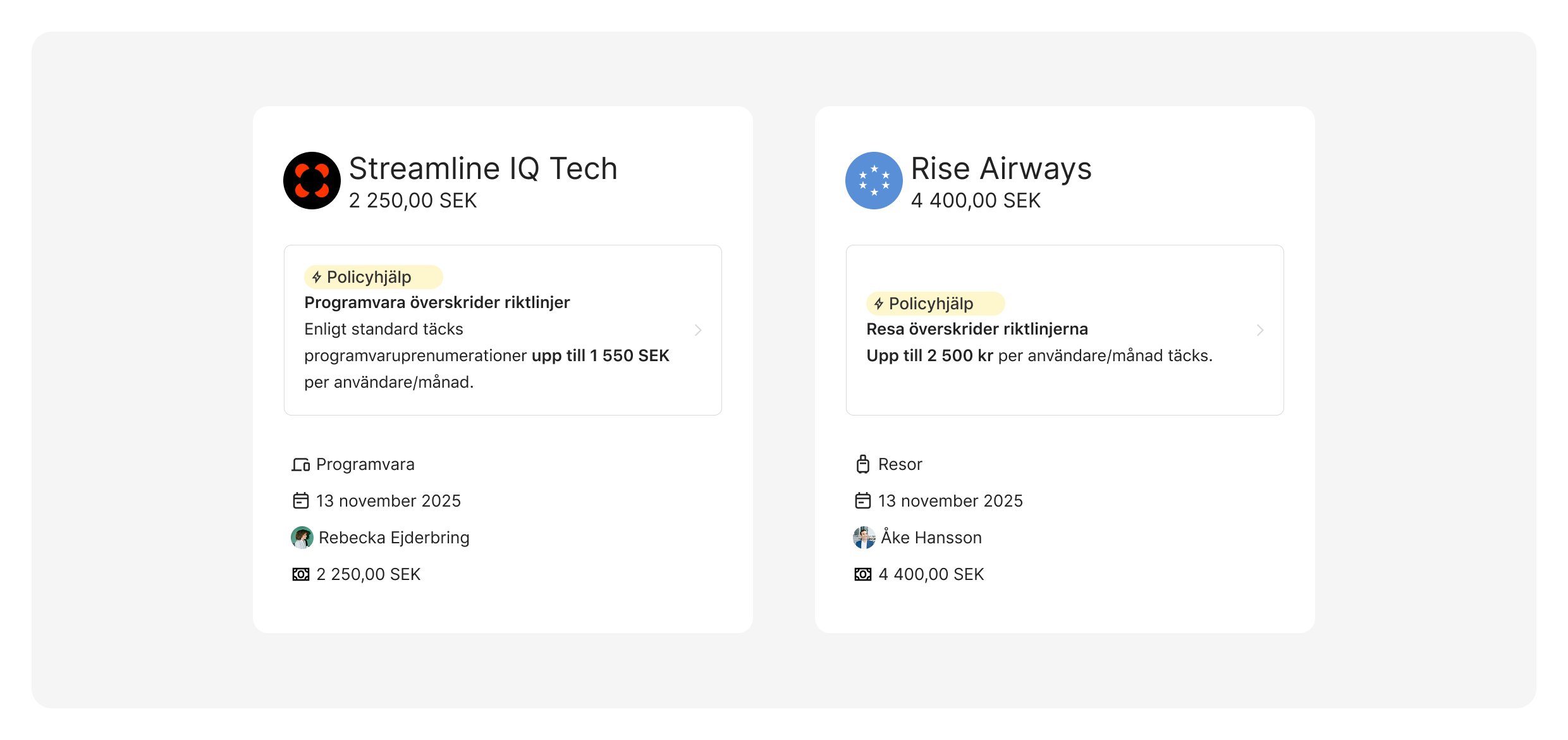Click the Streamline IQ Tech logo
This screenshot has width=1568, height=740.
(x=312, y=181)
